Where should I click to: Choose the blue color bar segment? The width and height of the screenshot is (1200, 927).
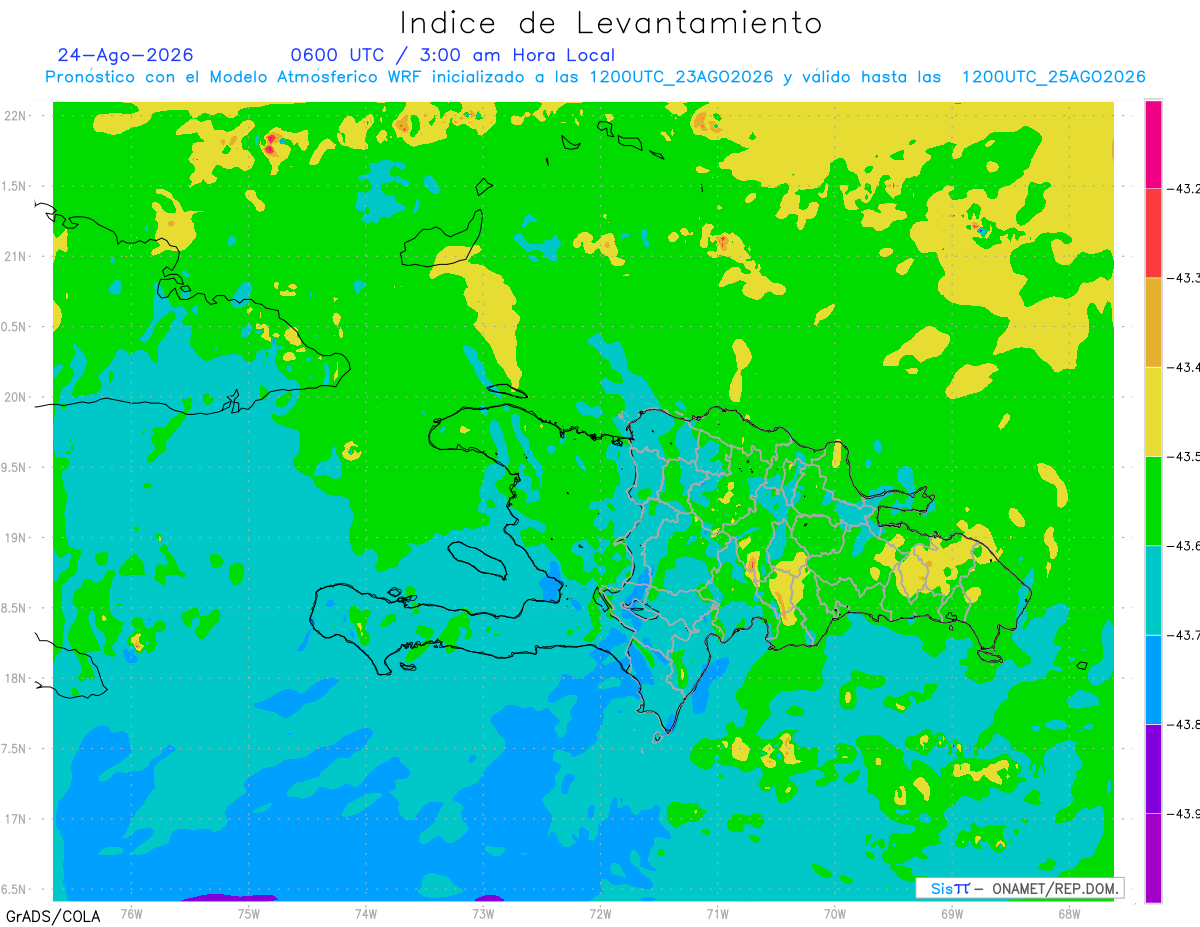click(1153, 679)
